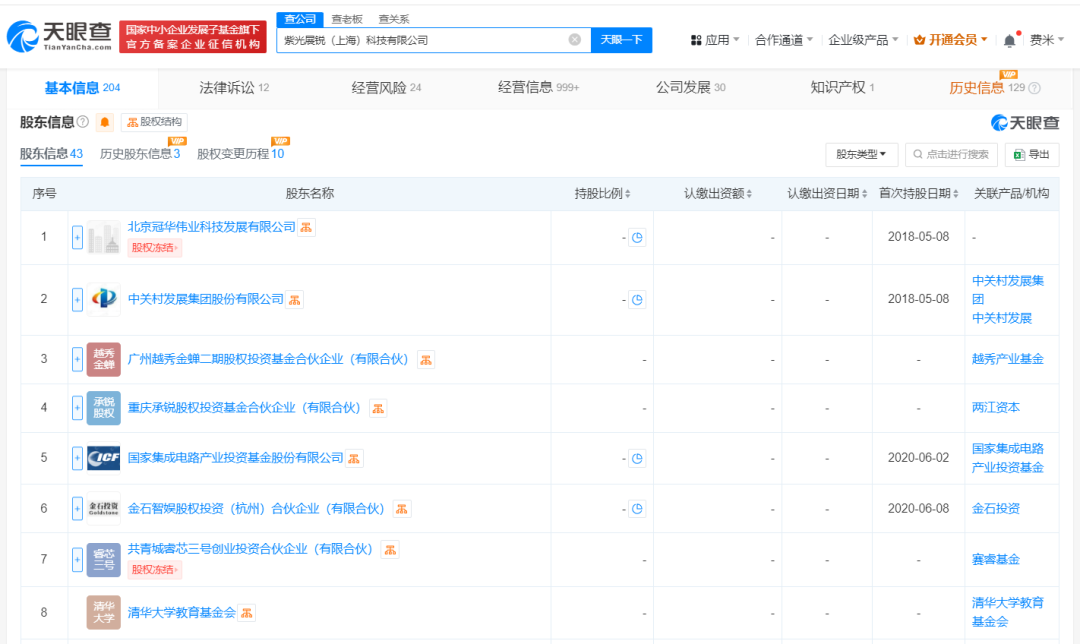Click the 点击进行搜索 shareholder search field
1080x644 pixels.
coord(951,154)
